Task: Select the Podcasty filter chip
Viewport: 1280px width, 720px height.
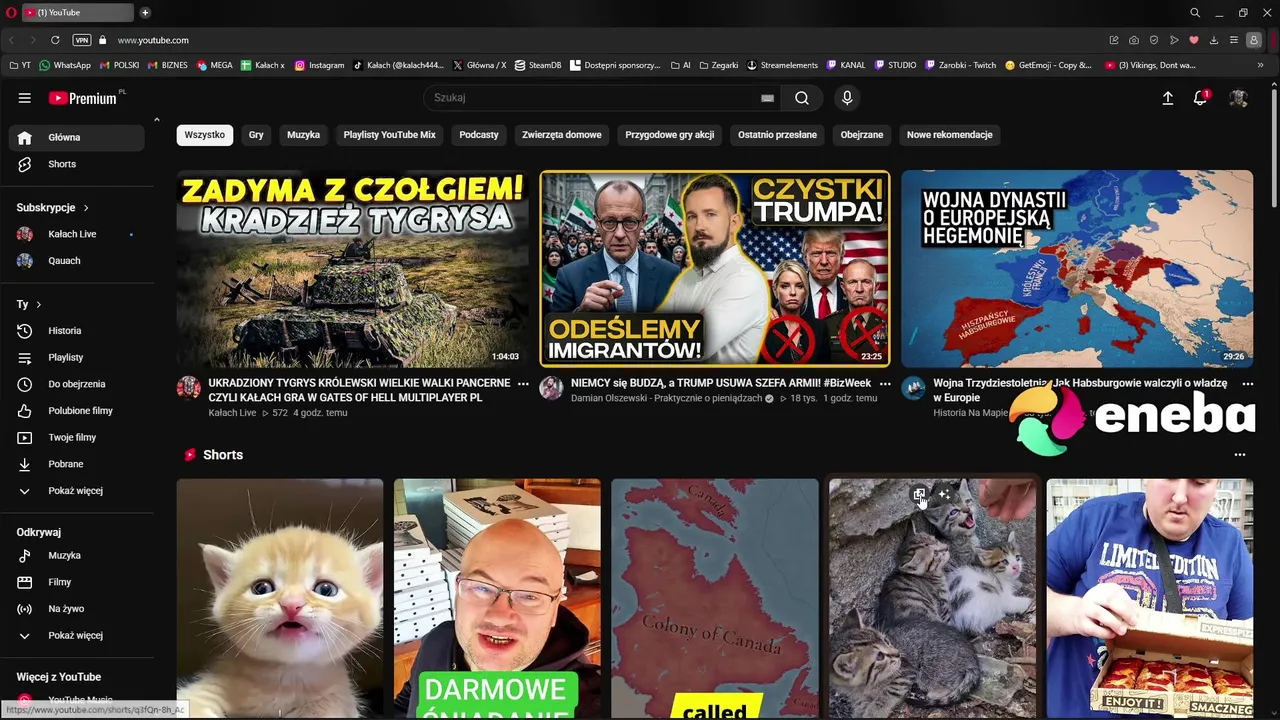Action: point(479,135)
